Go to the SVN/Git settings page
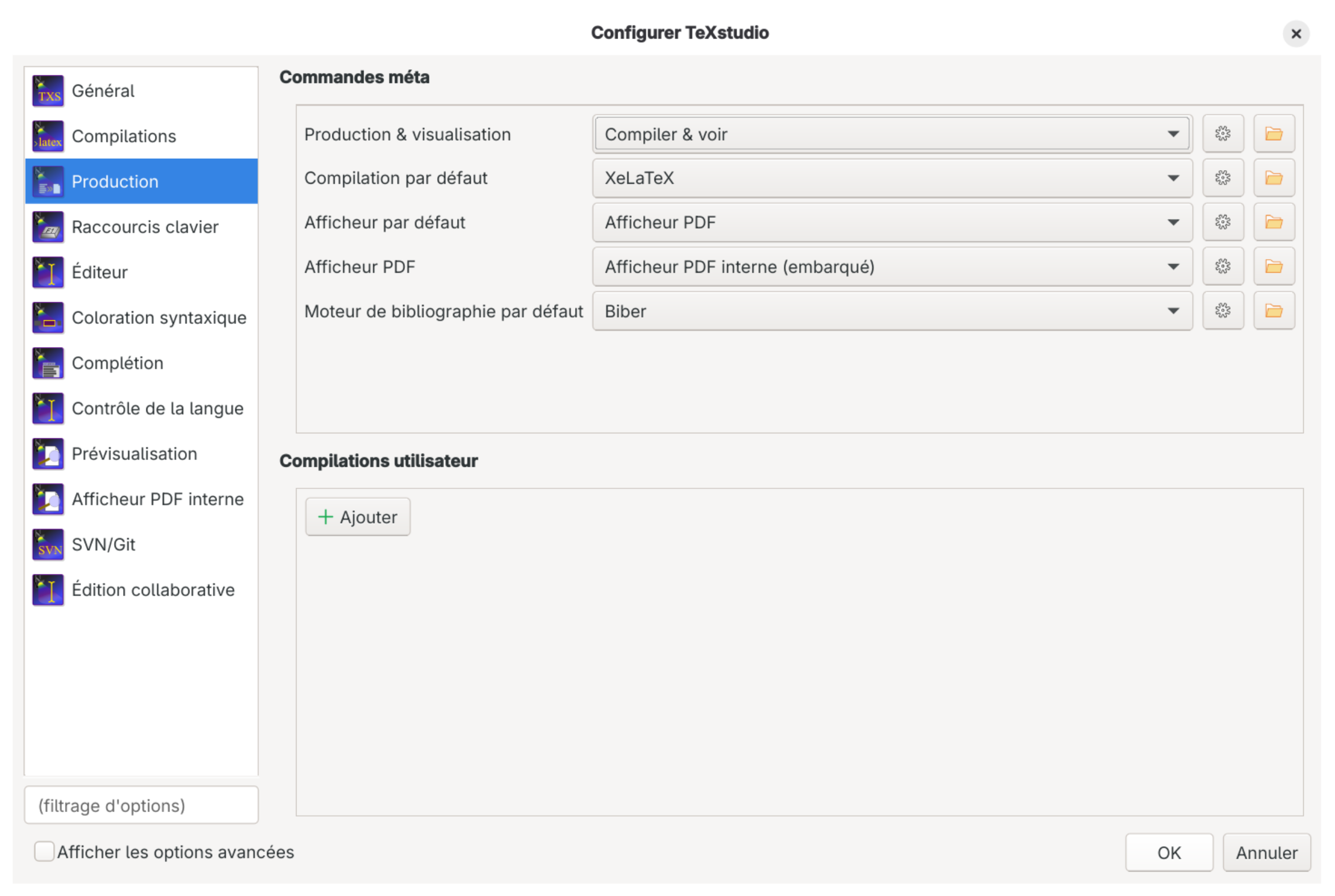This screenshot has height=896, width=1335. (141, 544)
